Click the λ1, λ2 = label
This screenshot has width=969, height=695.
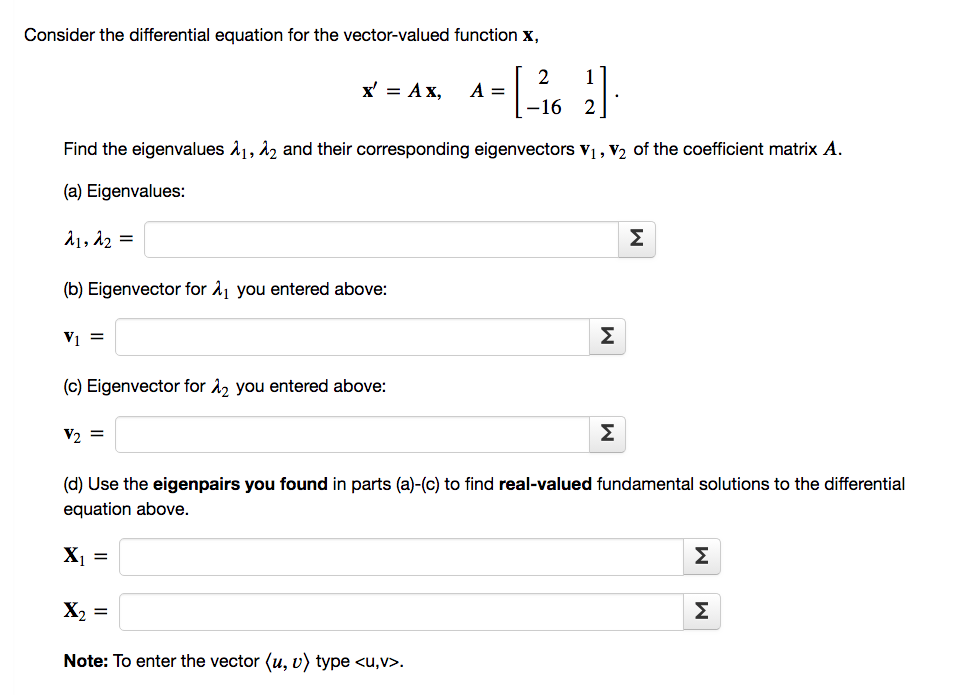(95, 239)
